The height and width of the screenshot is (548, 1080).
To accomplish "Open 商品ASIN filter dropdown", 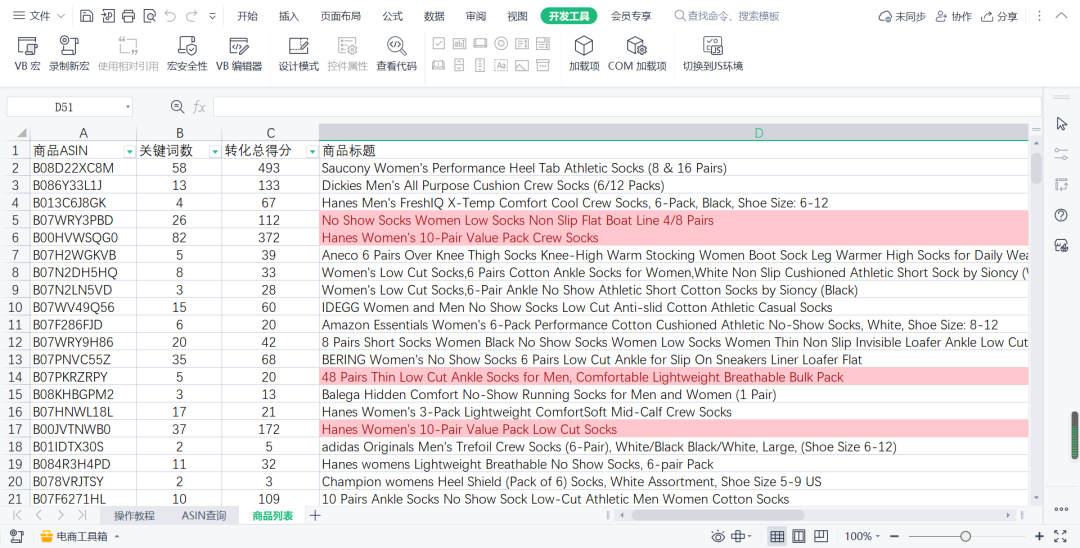I will (x=129, y=151).
